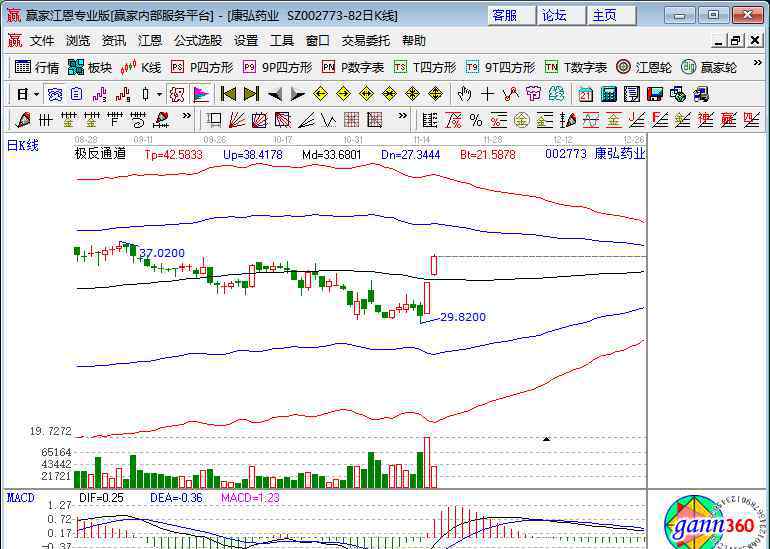Open the notepad list icon
This screenshot has width=770, height=549.
(x=632, y=94)
